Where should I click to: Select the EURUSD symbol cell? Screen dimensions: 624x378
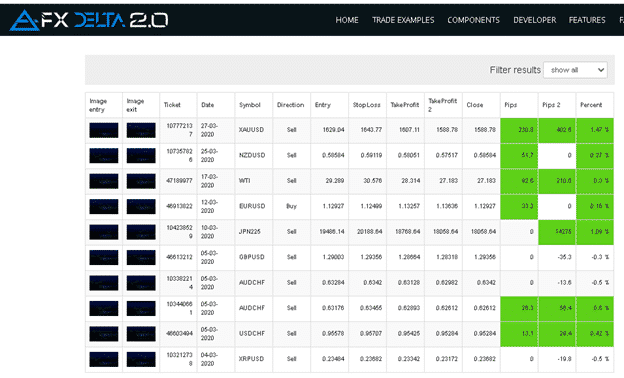(x=254, y=207)
